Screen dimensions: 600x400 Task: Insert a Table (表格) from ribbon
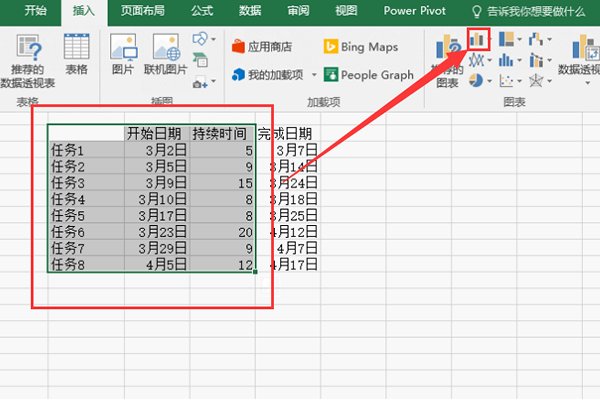coord(77,54)
